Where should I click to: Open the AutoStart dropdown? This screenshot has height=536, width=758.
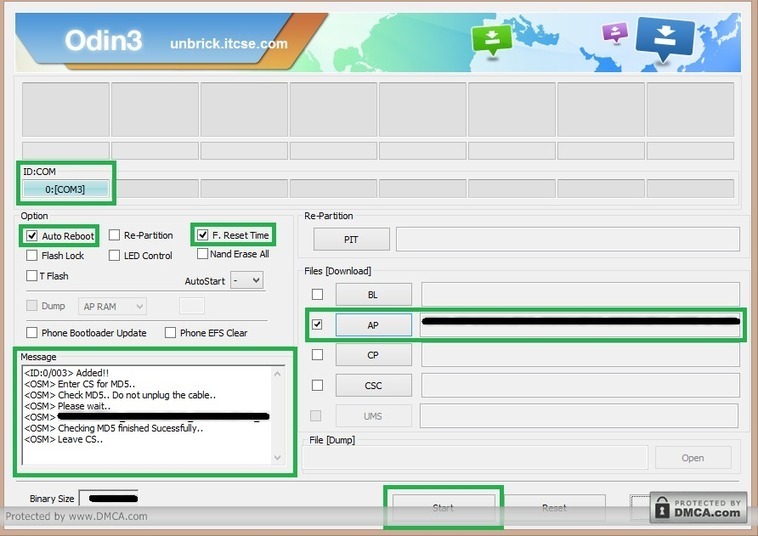click(247, 280)
